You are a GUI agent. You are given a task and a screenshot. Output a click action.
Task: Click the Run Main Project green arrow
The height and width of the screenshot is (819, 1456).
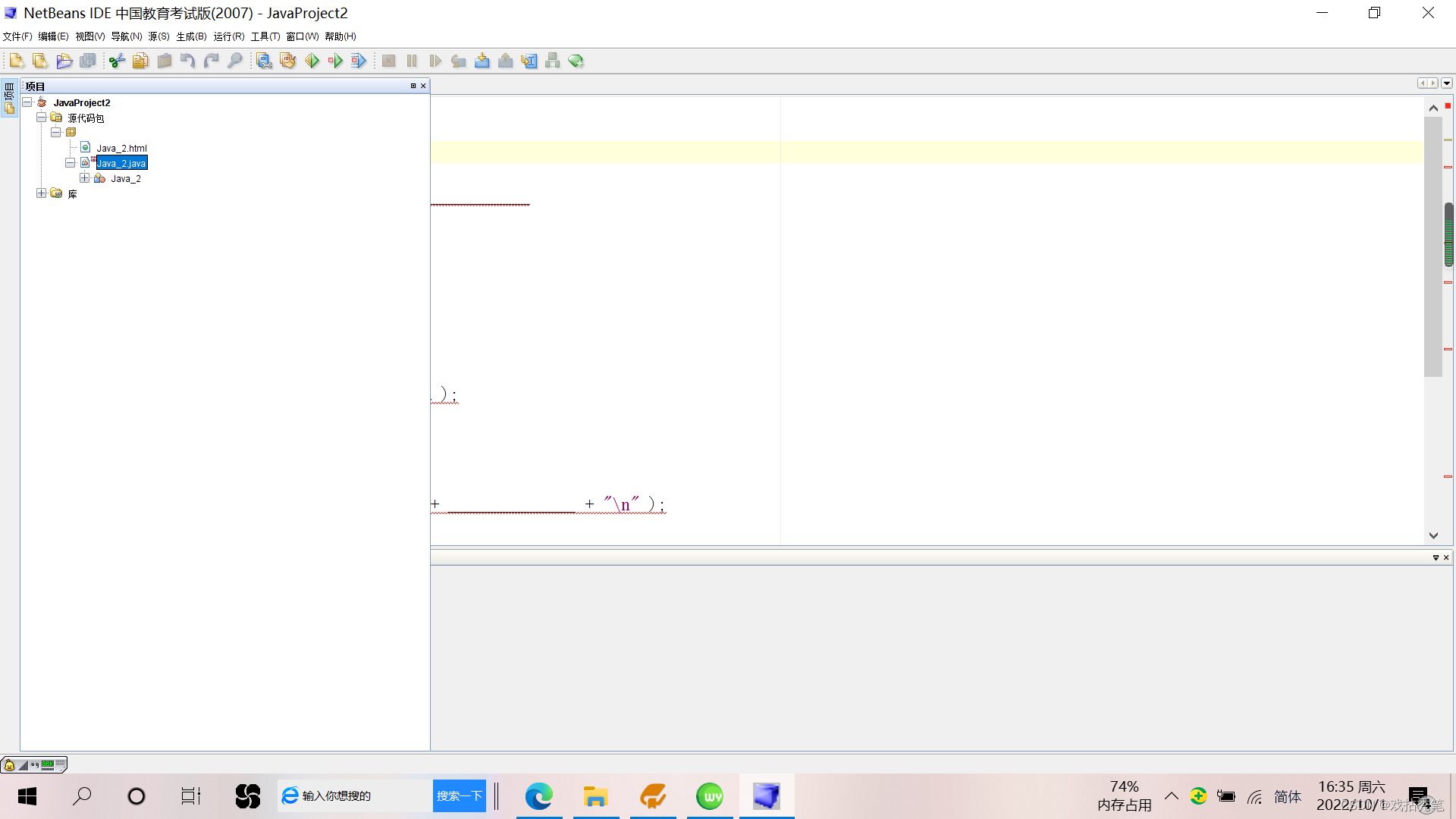[x=312, y=61]
